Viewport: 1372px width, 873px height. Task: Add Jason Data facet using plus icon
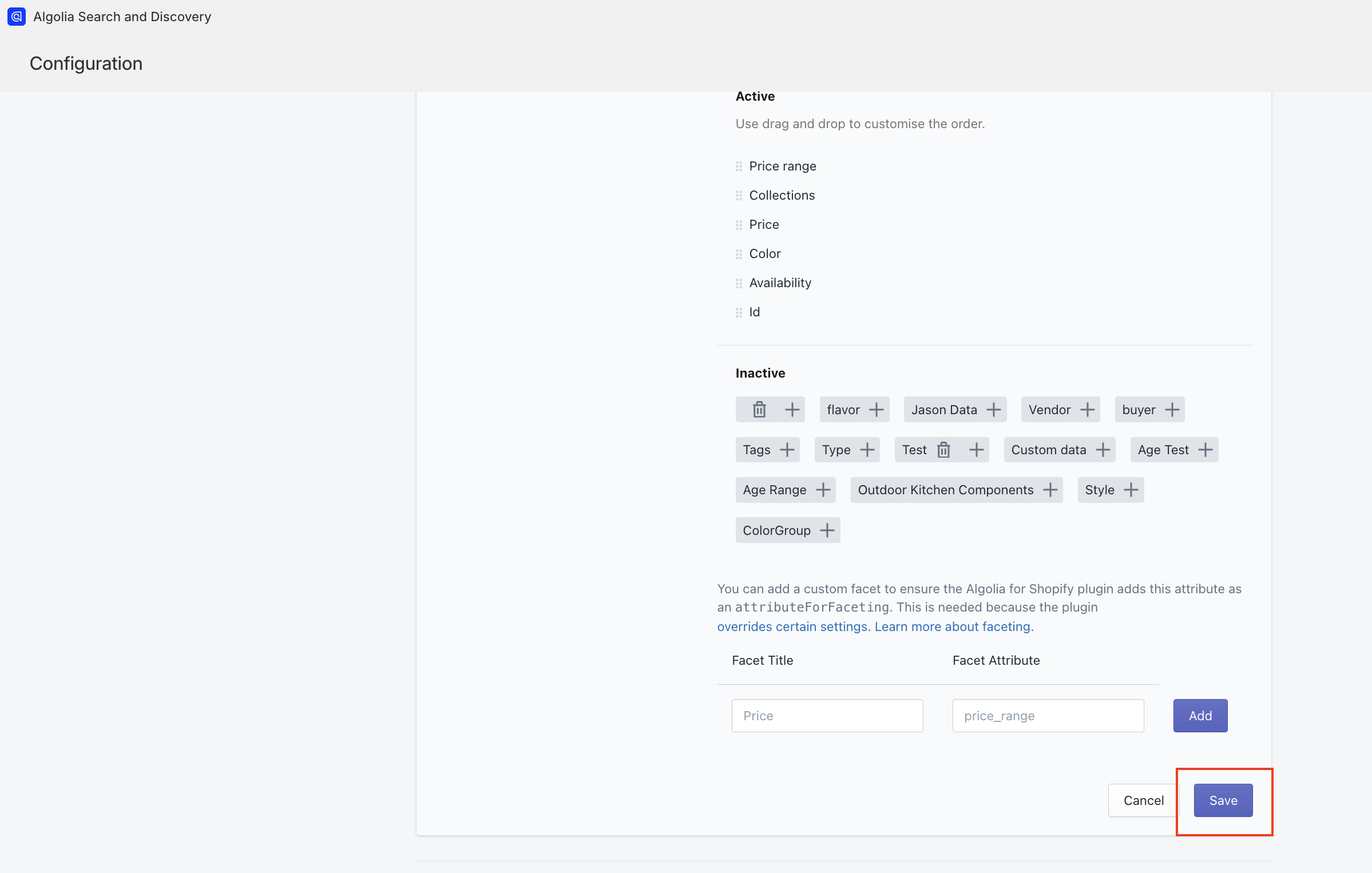(994, 410)
